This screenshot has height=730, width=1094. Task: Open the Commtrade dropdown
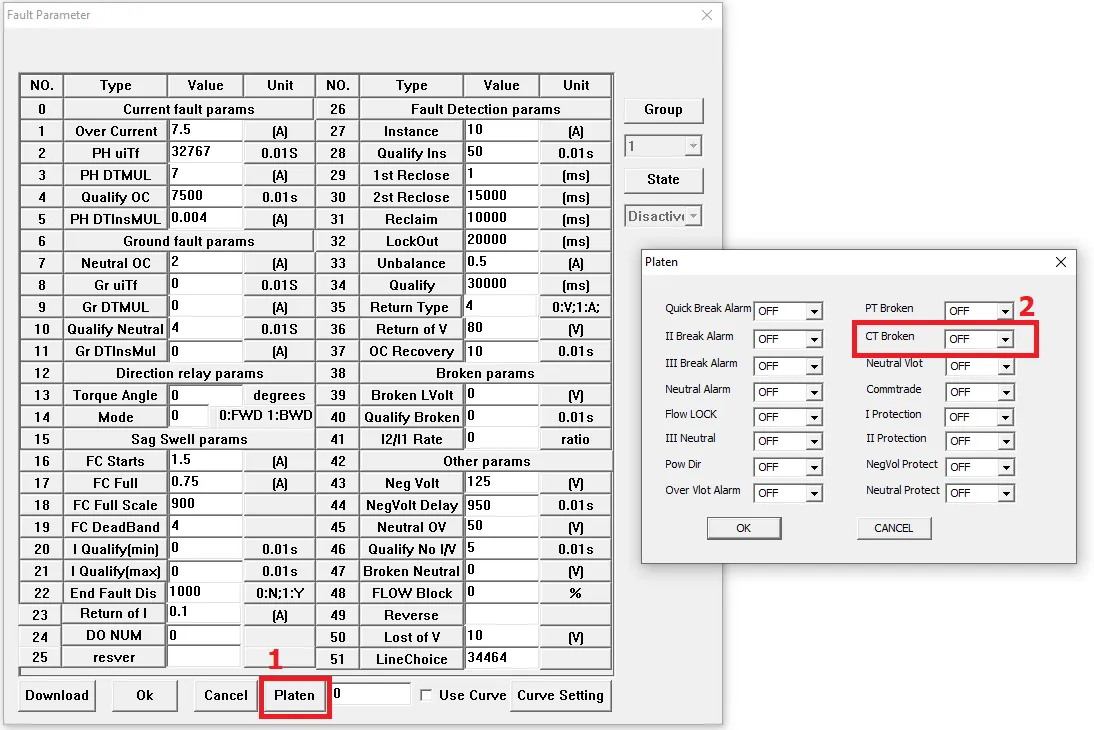980,392
